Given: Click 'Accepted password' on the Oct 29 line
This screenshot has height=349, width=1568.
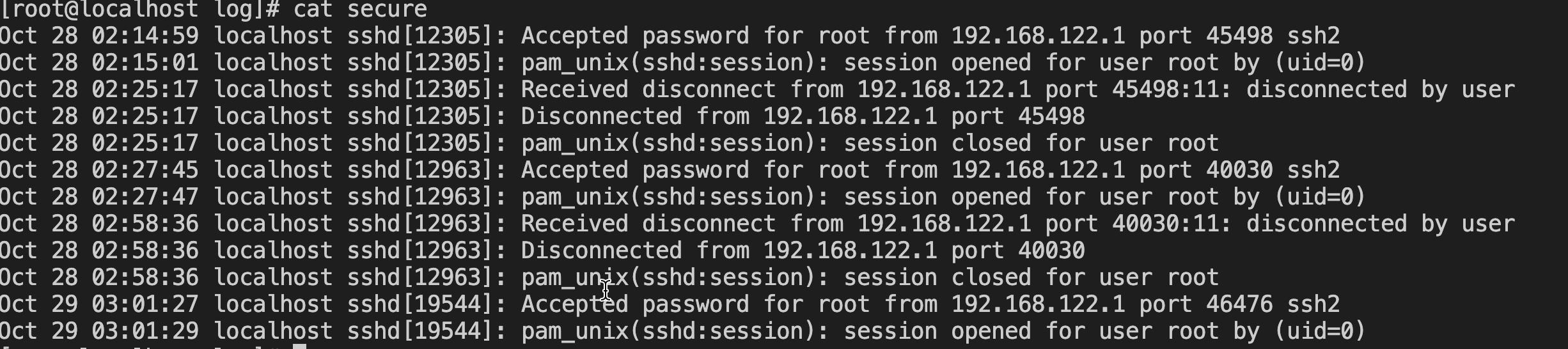Looking at the screenshot, I should (x=634, y=304).
